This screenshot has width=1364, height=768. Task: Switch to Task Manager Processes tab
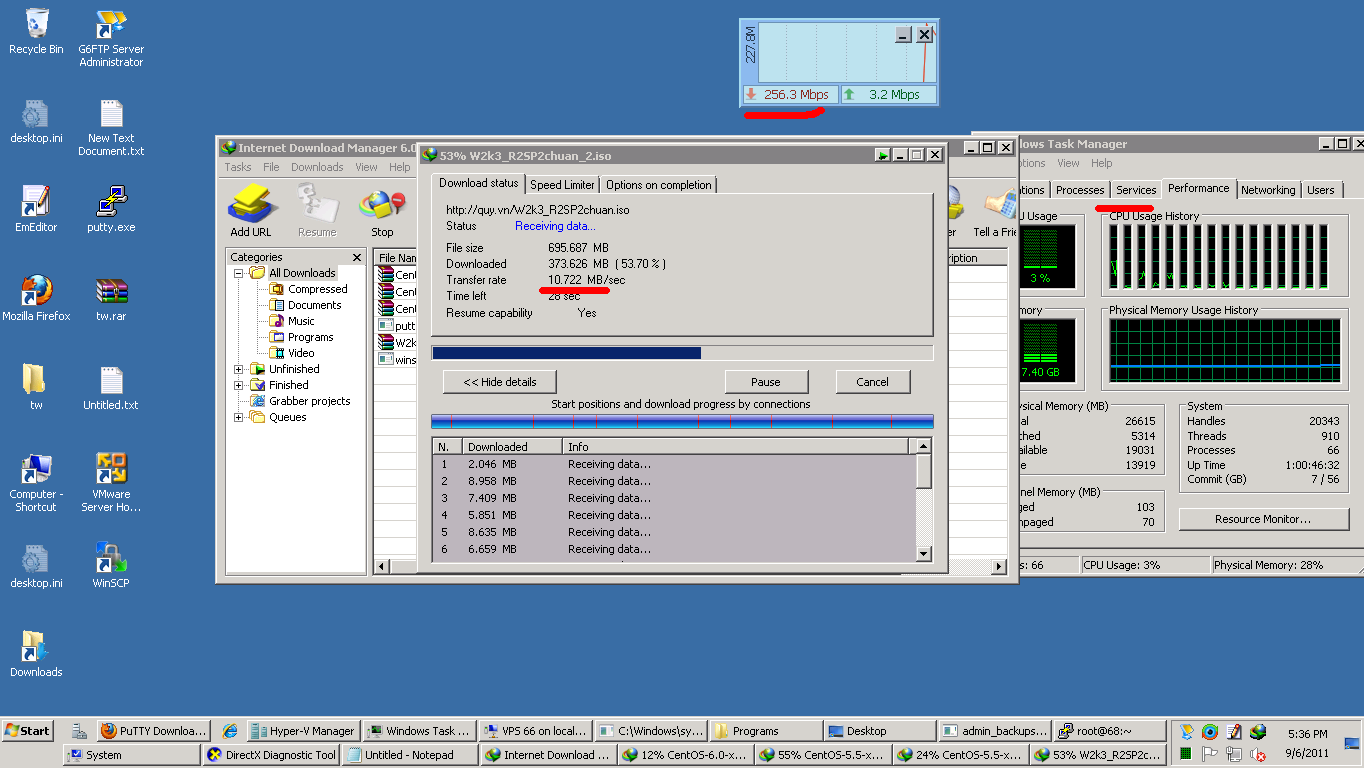click(1080, 190)
